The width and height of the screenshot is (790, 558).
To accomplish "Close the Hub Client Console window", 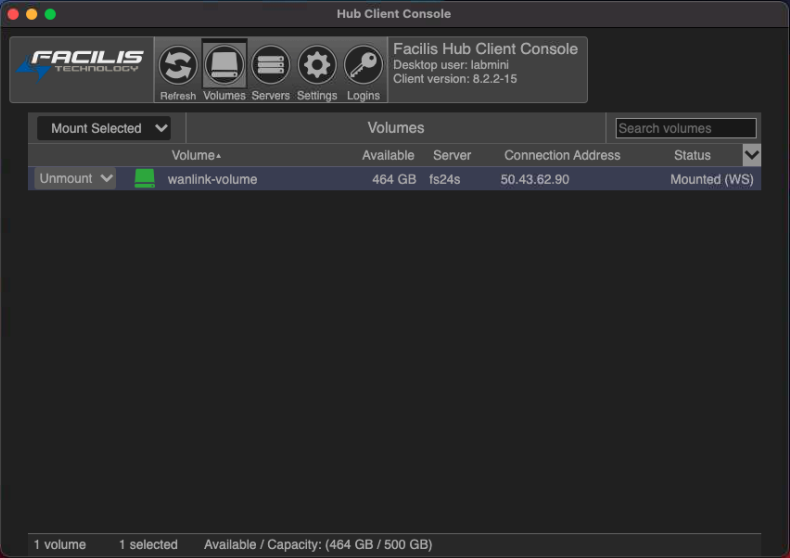I will pyautogui.click(x=14, y=14).
